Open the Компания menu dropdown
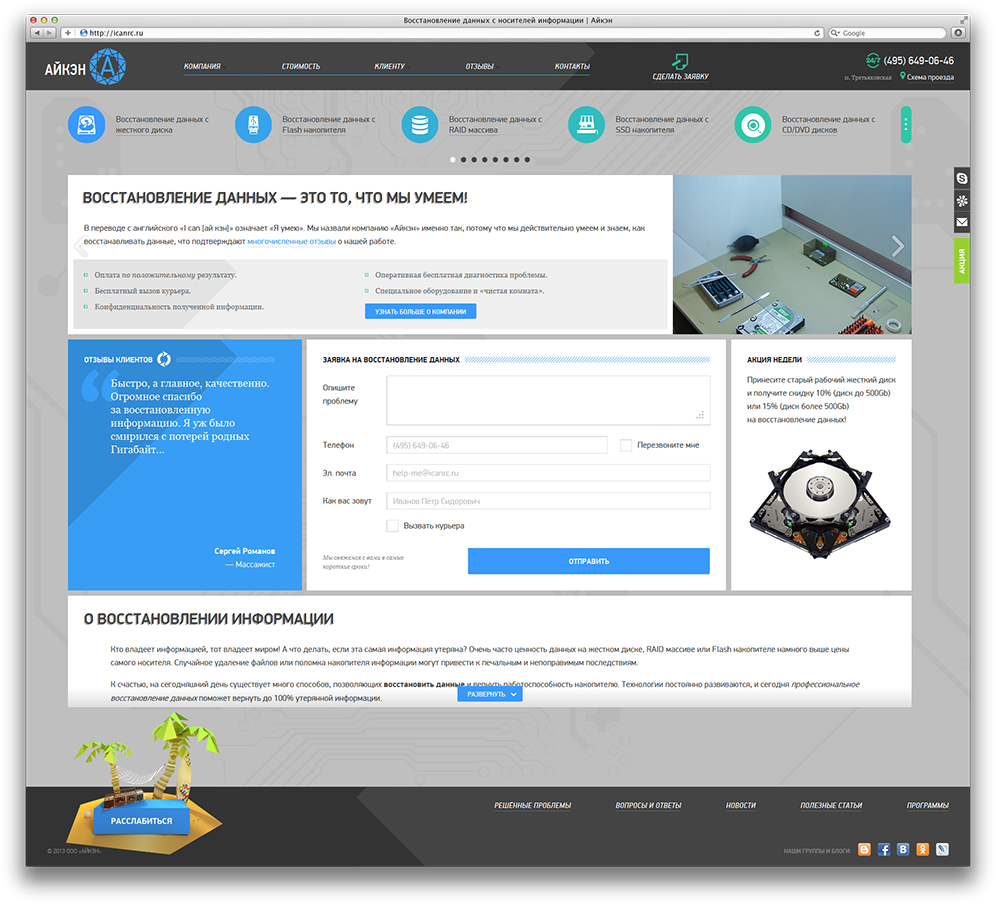 coord(203,66)
